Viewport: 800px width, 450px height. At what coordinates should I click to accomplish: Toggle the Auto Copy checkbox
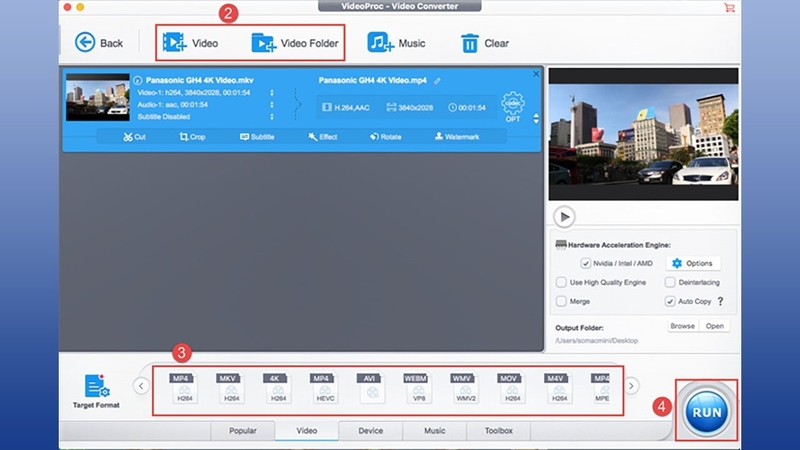tap(670, 301)
